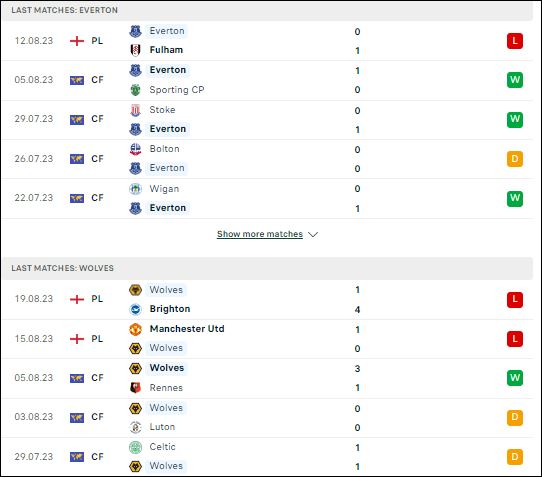The height and width of the screenshot is (477, 542).
Task: Click the Bolton club crest icon
Action: click(x=135, y=149)
